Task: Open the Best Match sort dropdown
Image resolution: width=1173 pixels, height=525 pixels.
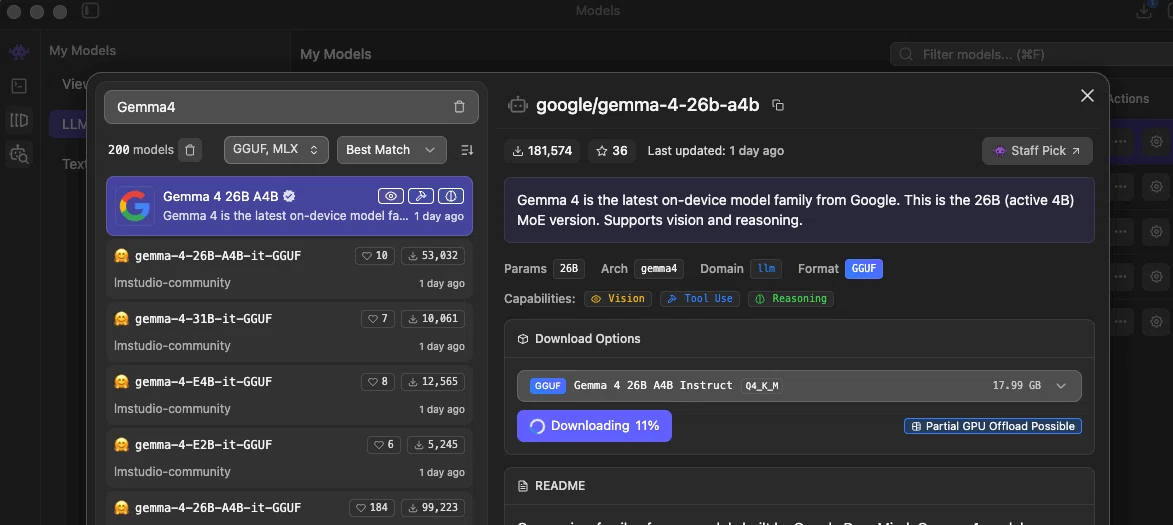Action: pos(391,150)
